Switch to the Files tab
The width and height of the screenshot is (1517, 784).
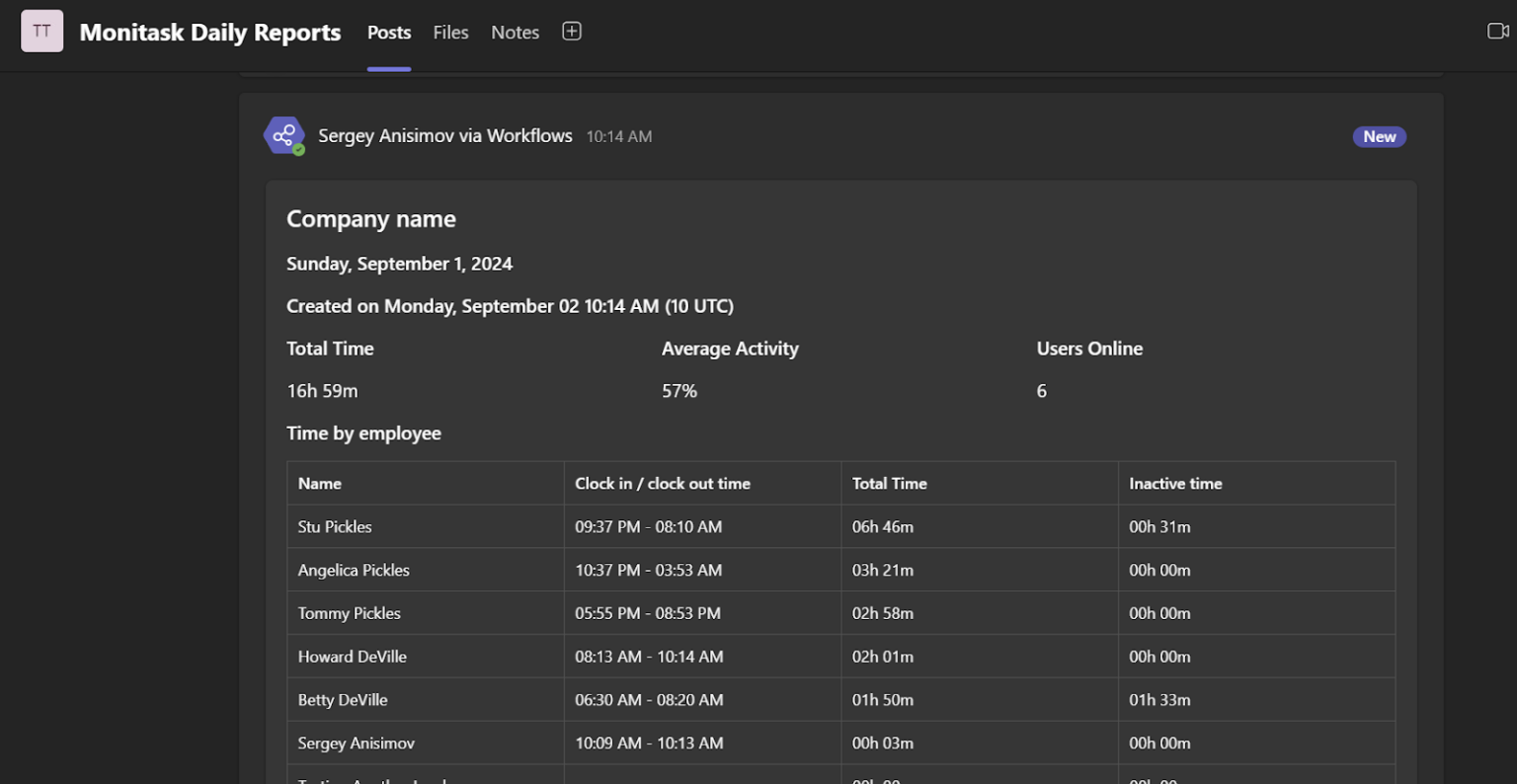coord(450,32)
